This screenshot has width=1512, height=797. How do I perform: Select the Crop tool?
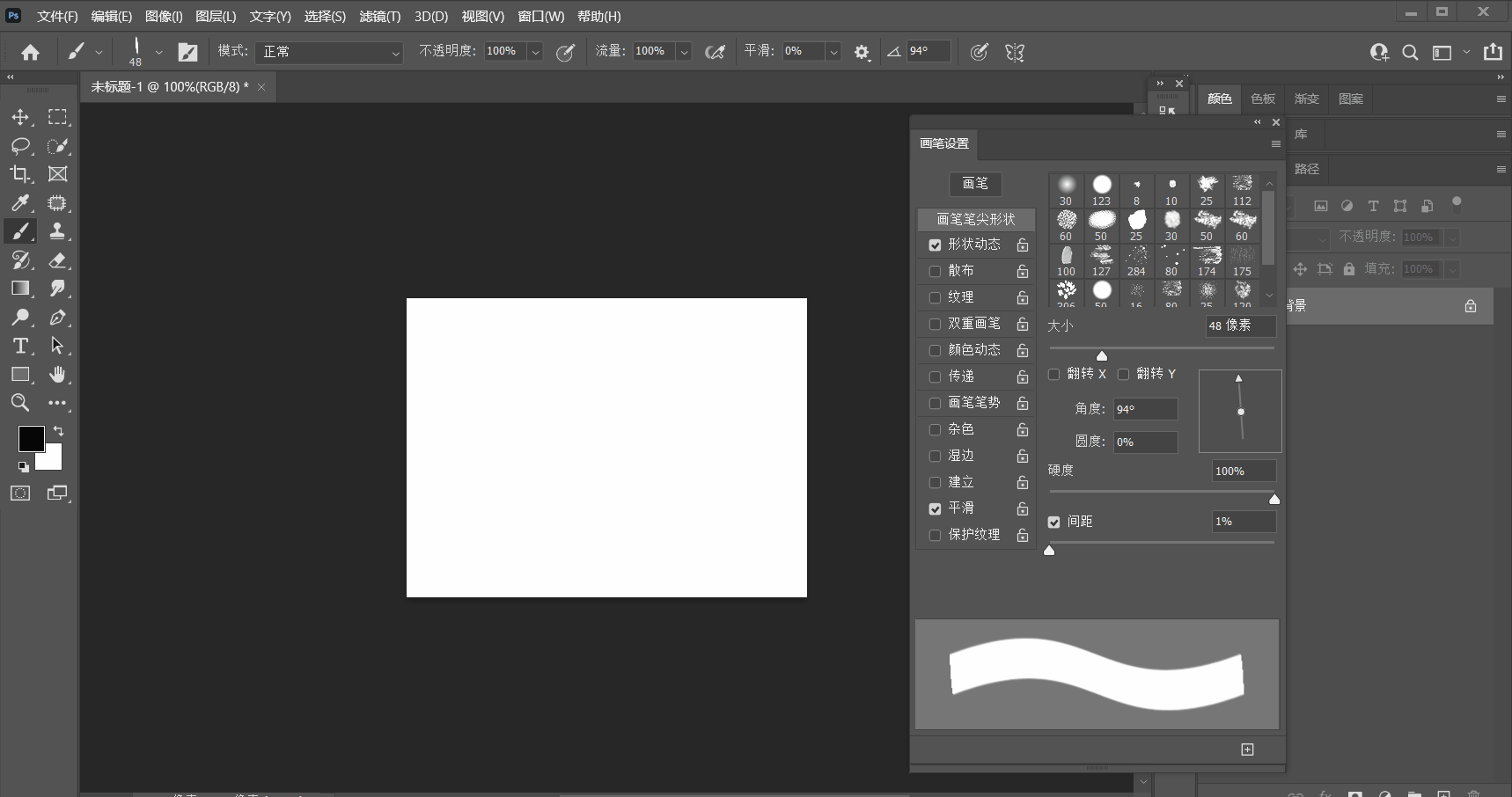click(x=20, y=174)
